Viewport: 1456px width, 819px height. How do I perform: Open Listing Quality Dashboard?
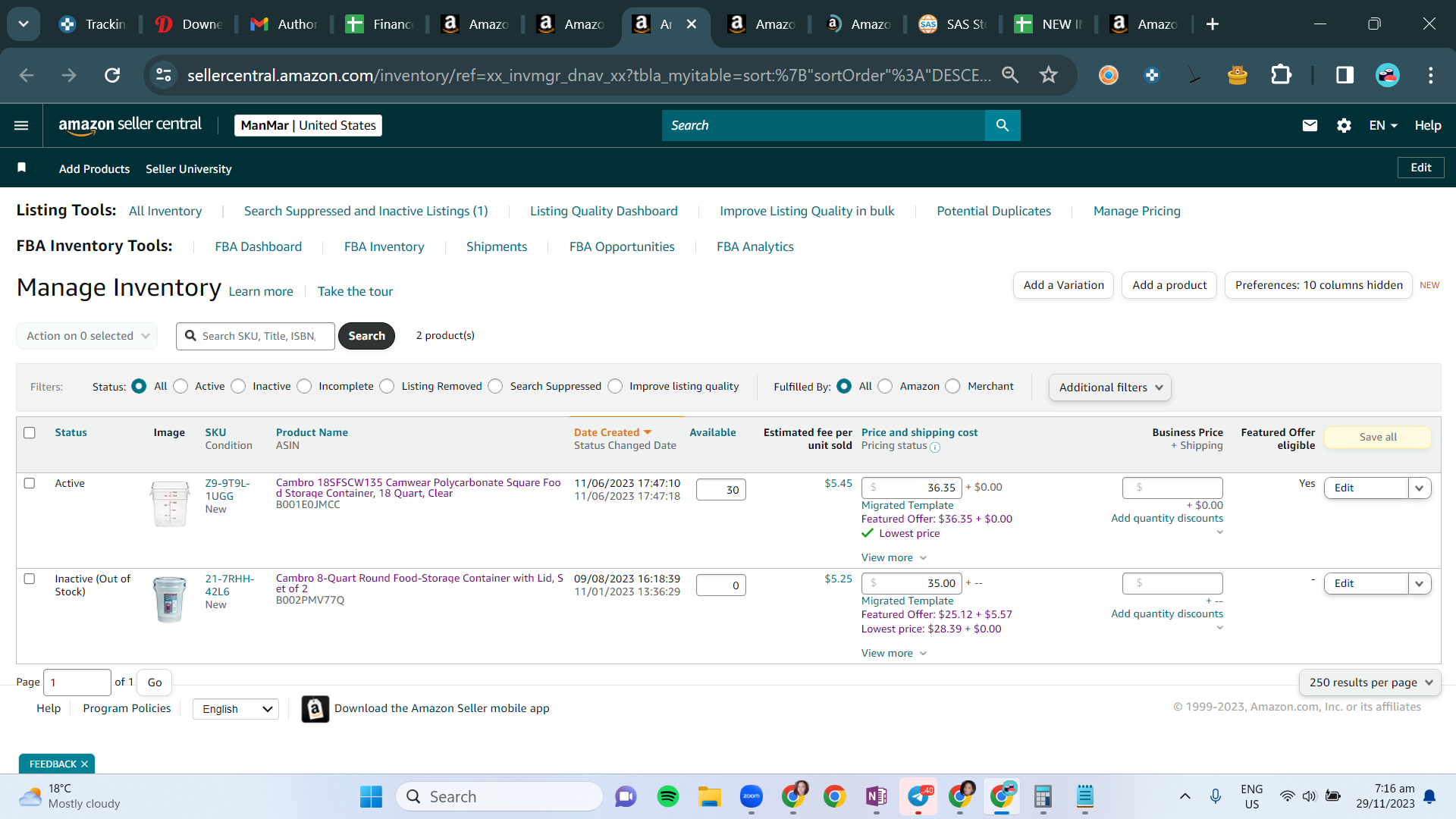point(604,211)
